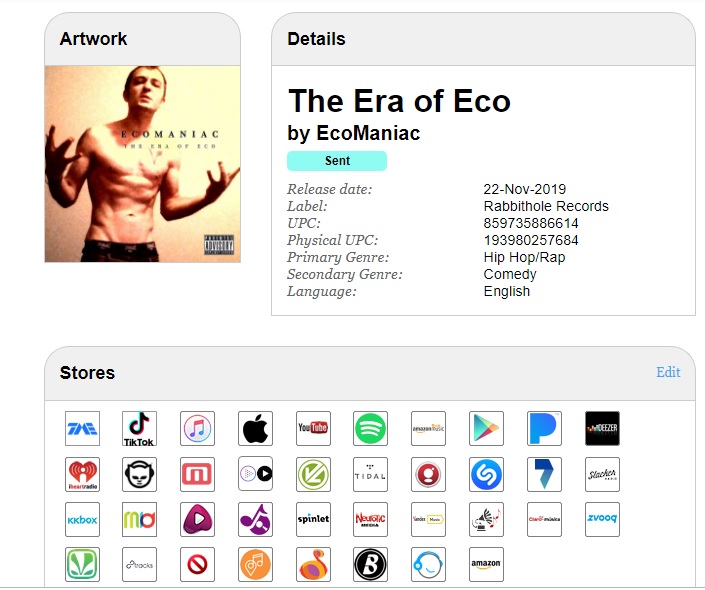Click the YouTube store icon

click(313, 428)
